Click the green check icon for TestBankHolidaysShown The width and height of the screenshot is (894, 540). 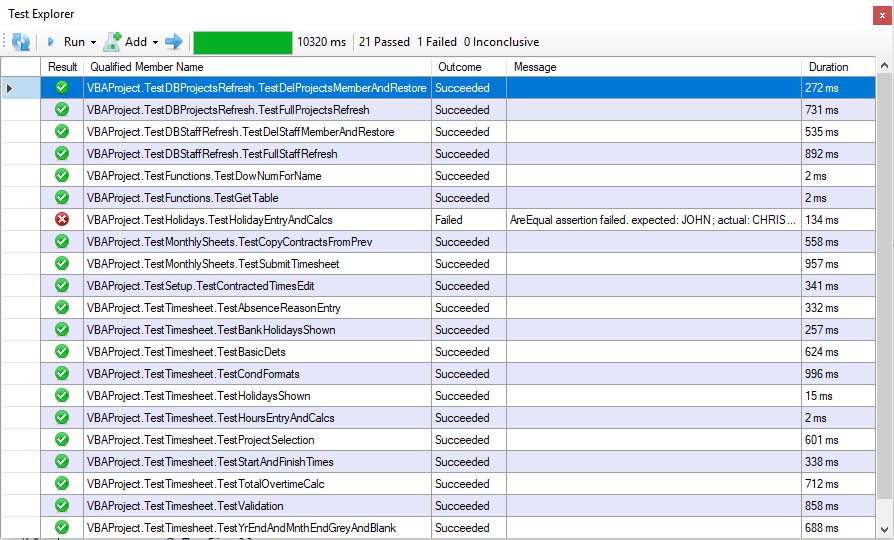click(x=62, y=330)
